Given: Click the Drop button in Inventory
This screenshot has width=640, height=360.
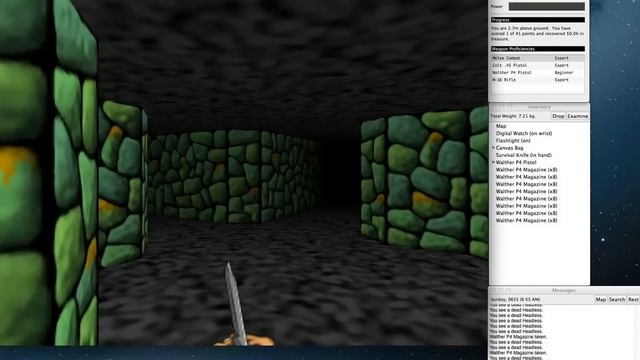Looking at the screenshot, I should [x=558, y=116].
